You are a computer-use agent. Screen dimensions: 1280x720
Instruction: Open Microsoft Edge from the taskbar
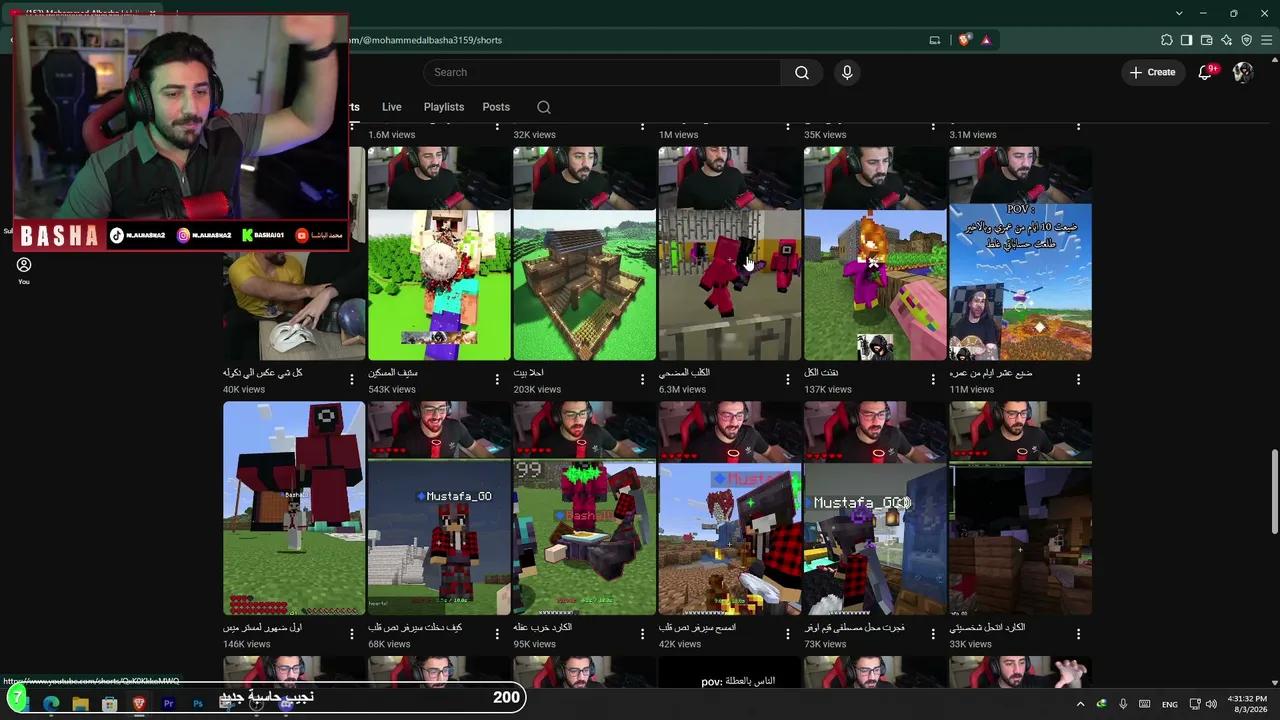click(51, 704)
